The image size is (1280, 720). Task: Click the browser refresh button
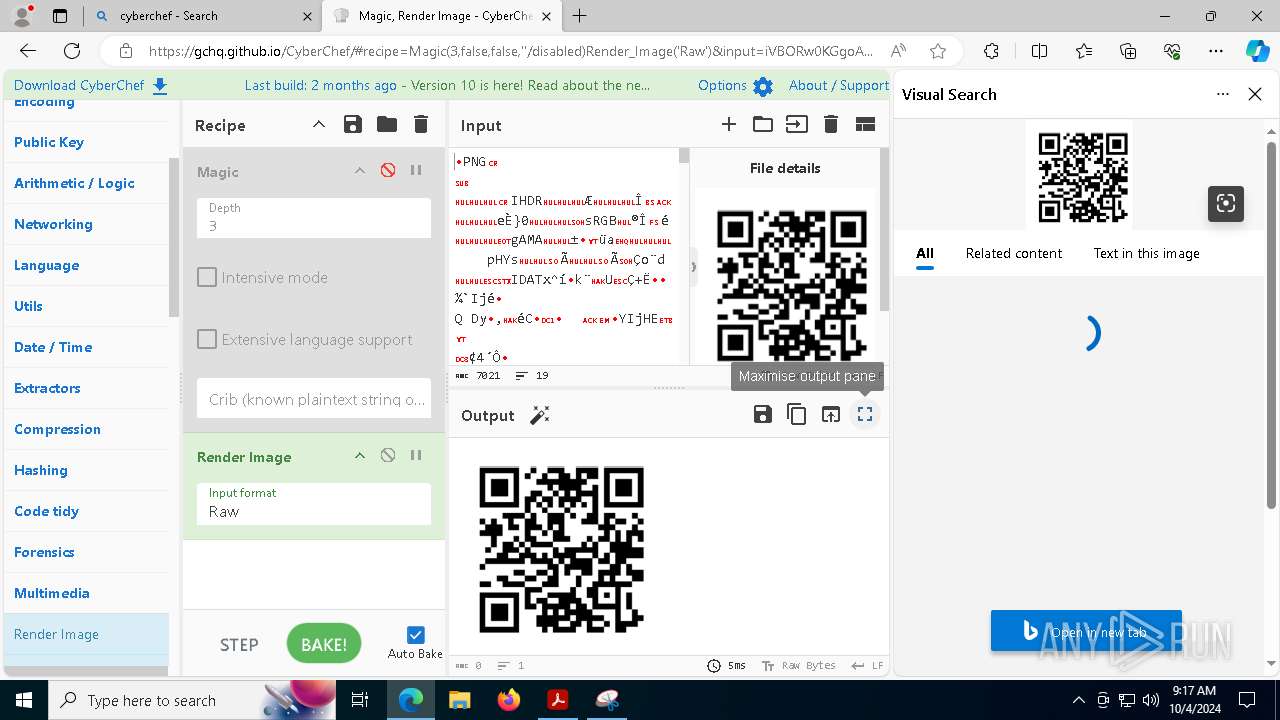click(x=72, y=51)
